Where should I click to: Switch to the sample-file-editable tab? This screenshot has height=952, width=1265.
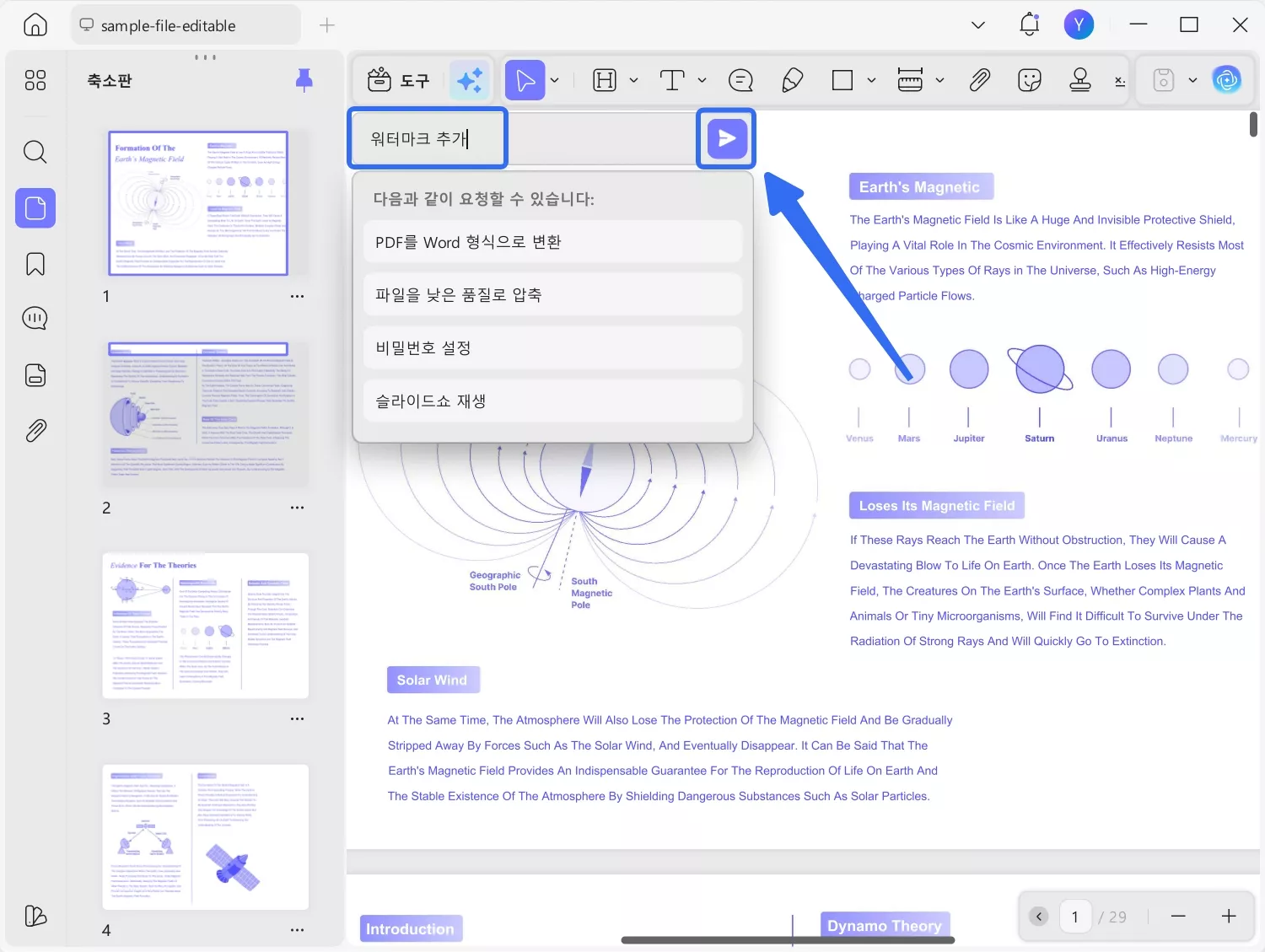tap(186, 25)
